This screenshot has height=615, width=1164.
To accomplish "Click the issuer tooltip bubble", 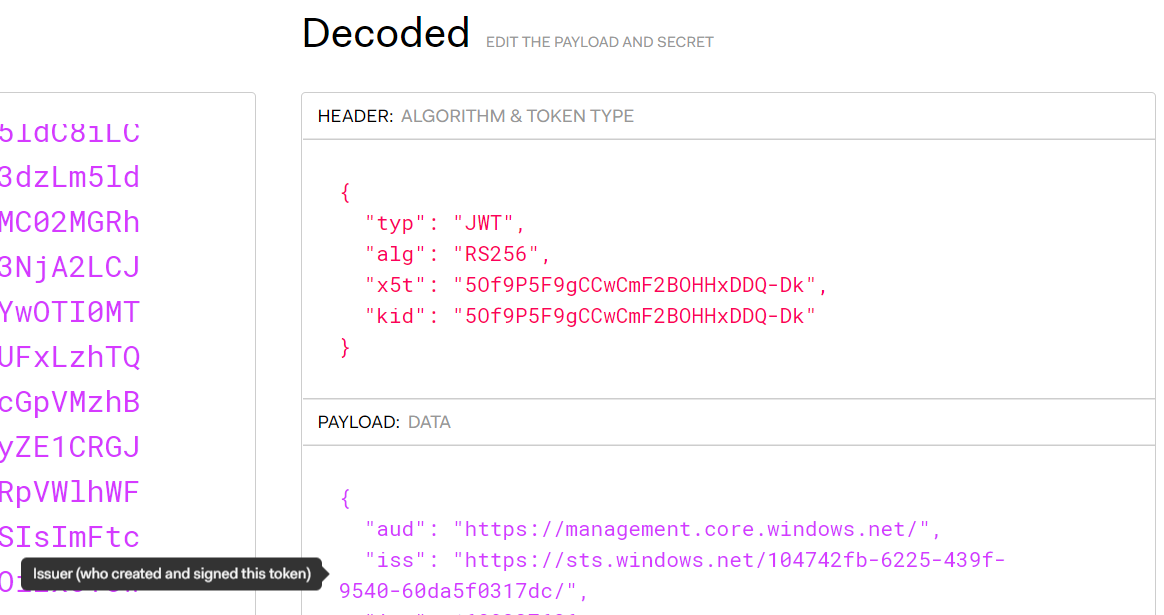I will (x=171, y=573).
